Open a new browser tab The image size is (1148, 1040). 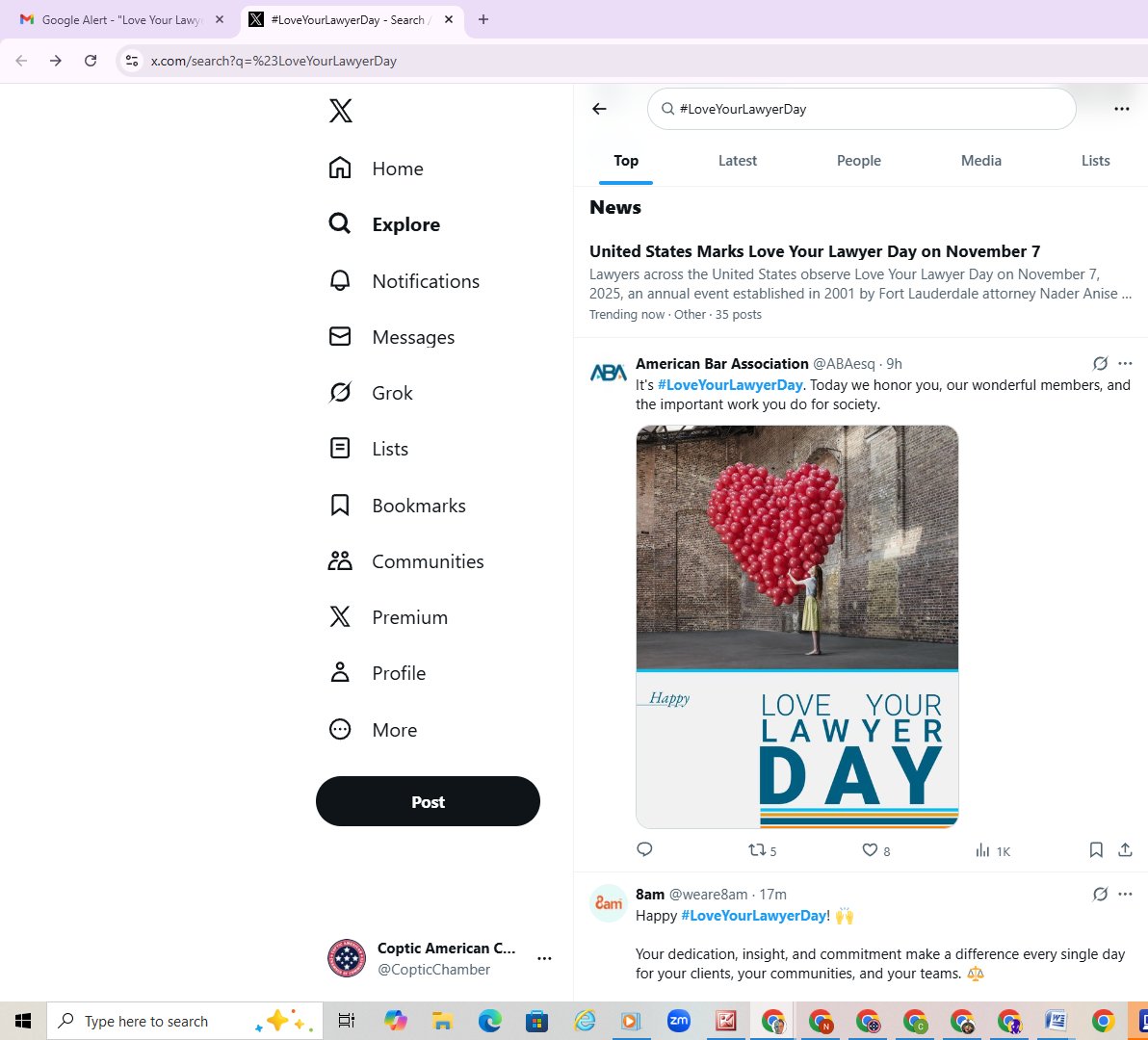tap(483, 20)
